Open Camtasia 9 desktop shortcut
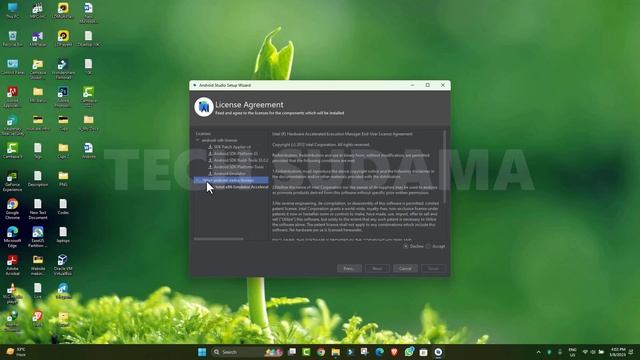640x360 pixels. pos(12,151)
